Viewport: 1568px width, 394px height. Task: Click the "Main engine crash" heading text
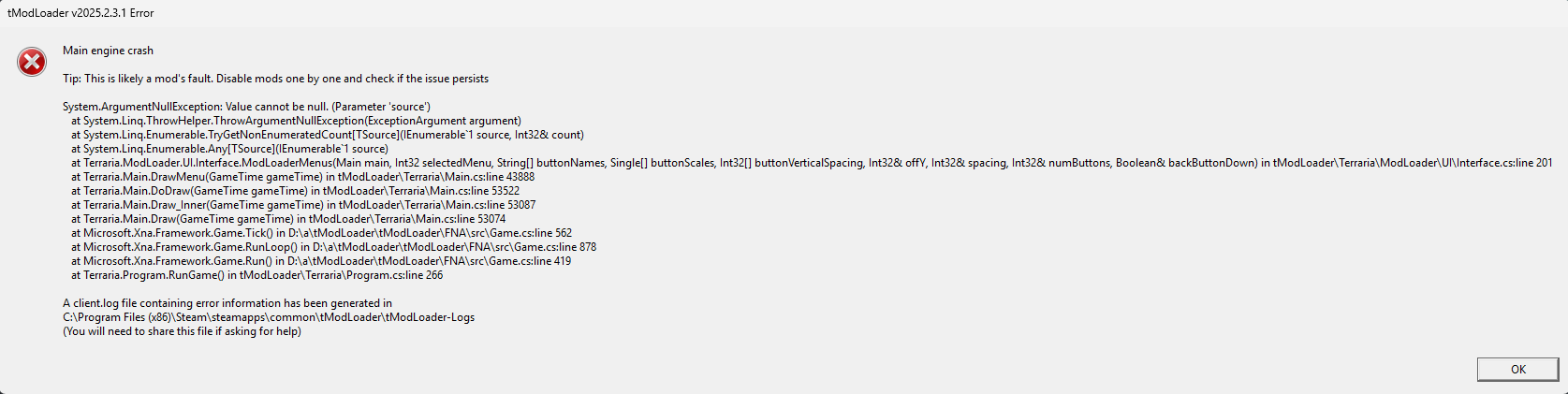click(x=108, y=51)
